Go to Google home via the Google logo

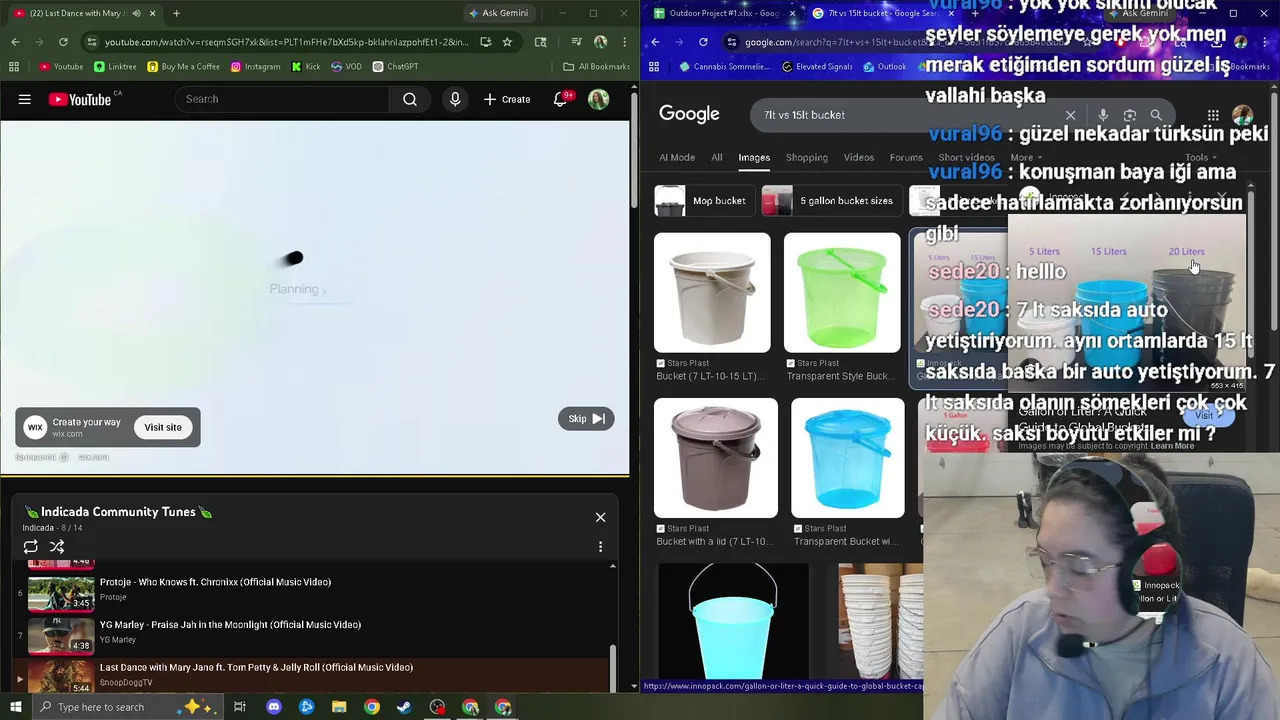(x=689, y=114)
